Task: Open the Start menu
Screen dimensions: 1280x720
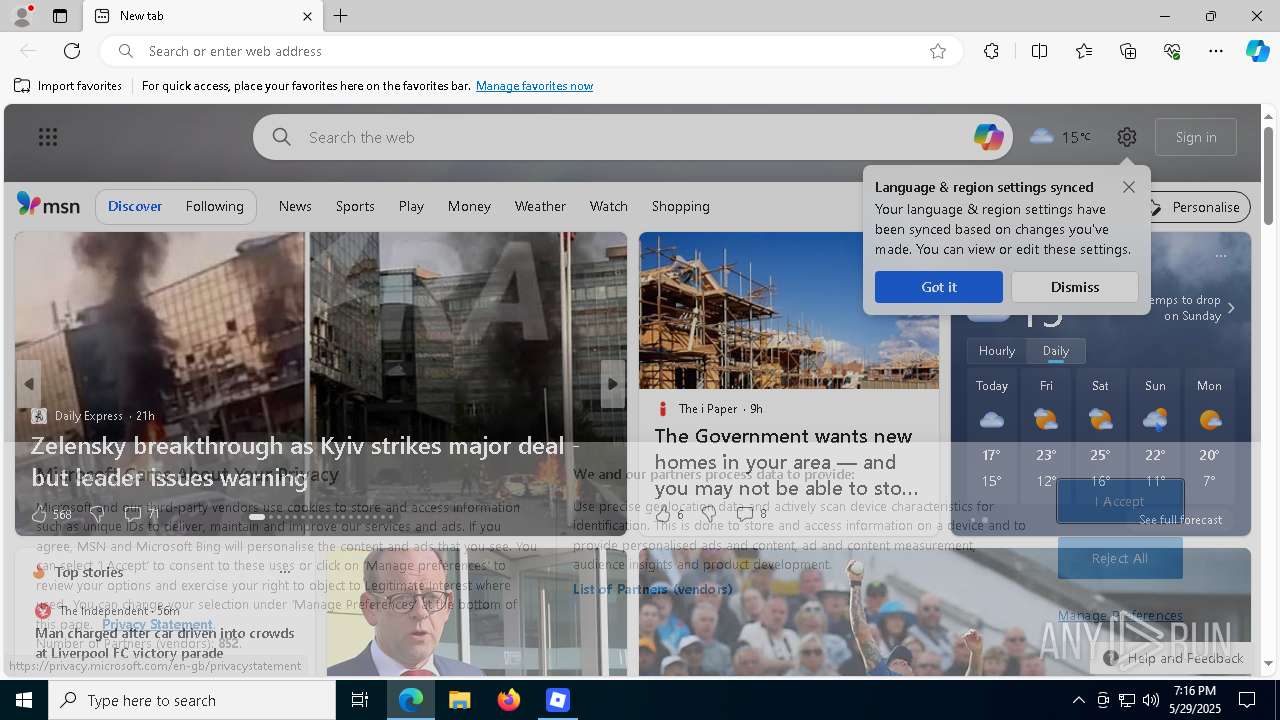Action: coord(24,700)
